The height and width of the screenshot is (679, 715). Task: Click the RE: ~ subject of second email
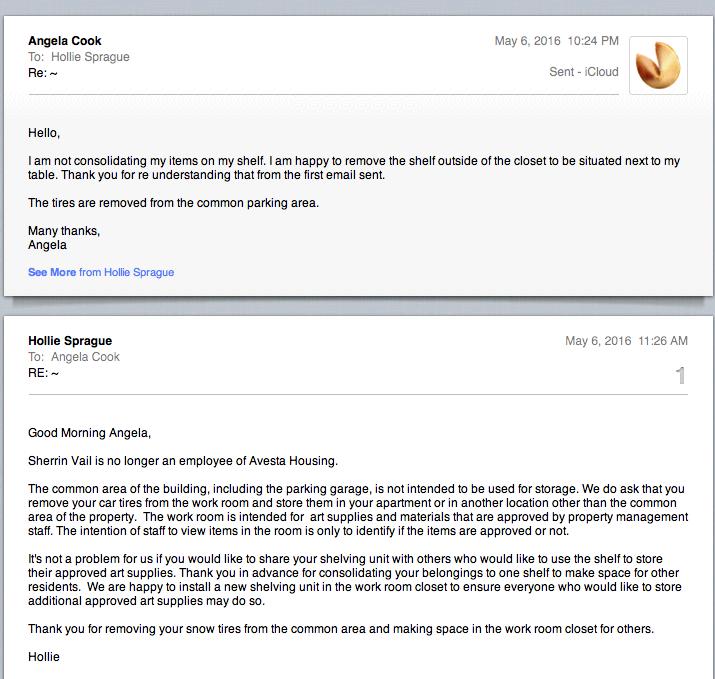(x=43, y=373)
